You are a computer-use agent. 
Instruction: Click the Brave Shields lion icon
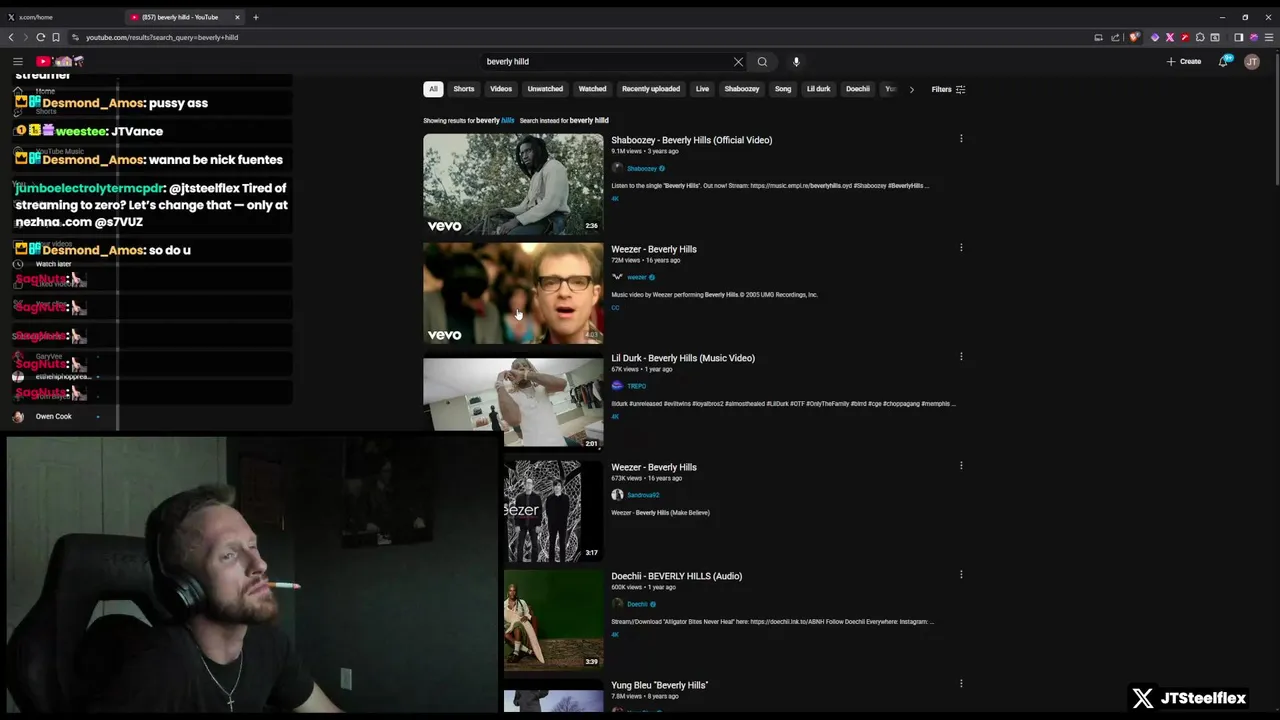(1134, 37)
